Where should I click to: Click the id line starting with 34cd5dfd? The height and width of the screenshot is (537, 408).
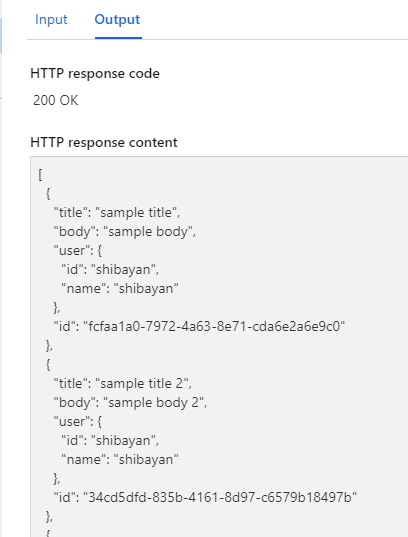pyautogui.click(x=205, y=497)
